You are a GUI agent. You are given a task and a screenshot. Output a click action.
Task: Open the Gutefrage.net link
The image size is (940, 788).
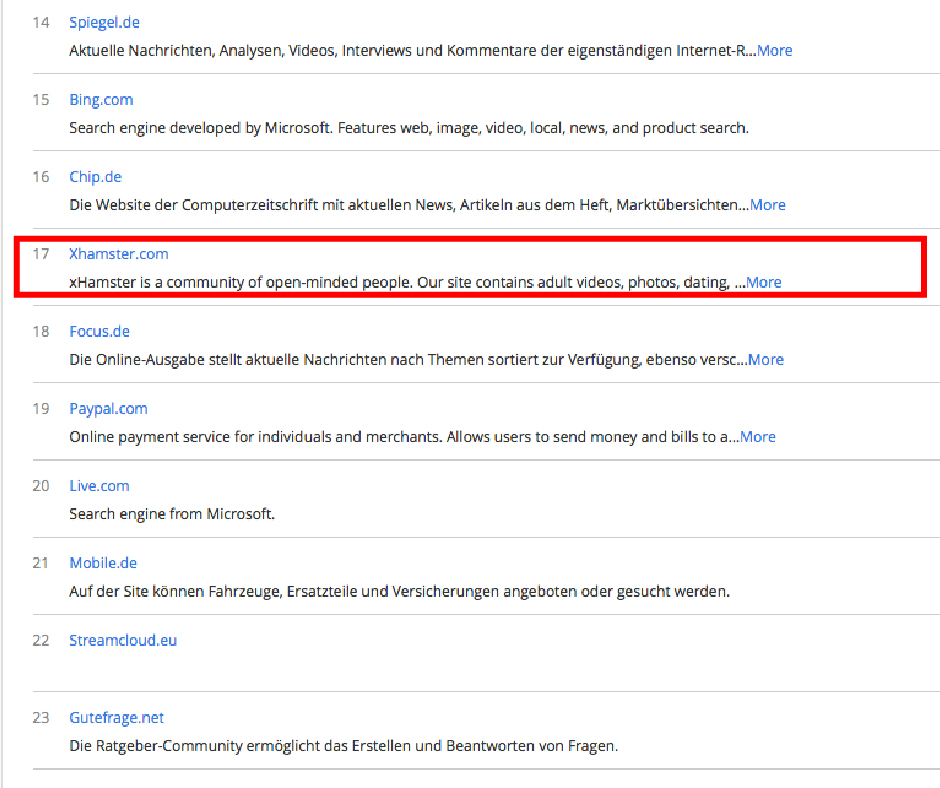(x=116, y=718)
